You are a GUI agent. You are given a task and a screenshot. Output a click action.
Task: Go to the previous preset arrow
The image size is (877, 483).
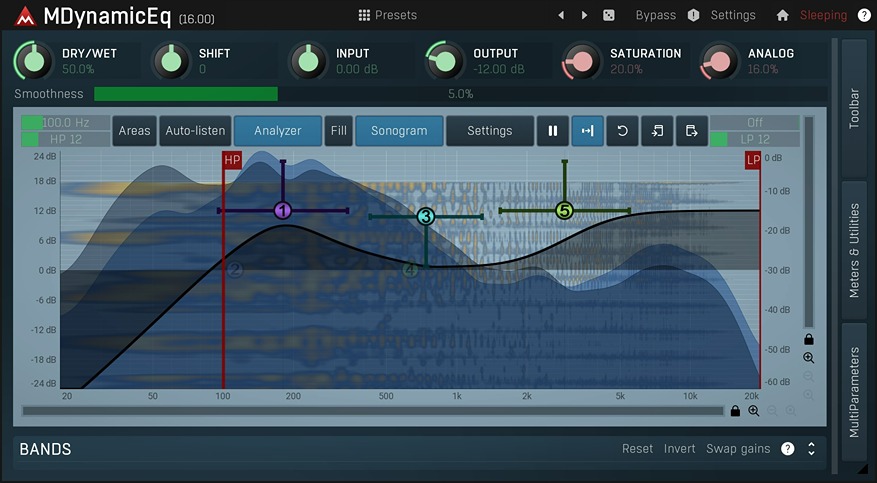tap(561, 15)
